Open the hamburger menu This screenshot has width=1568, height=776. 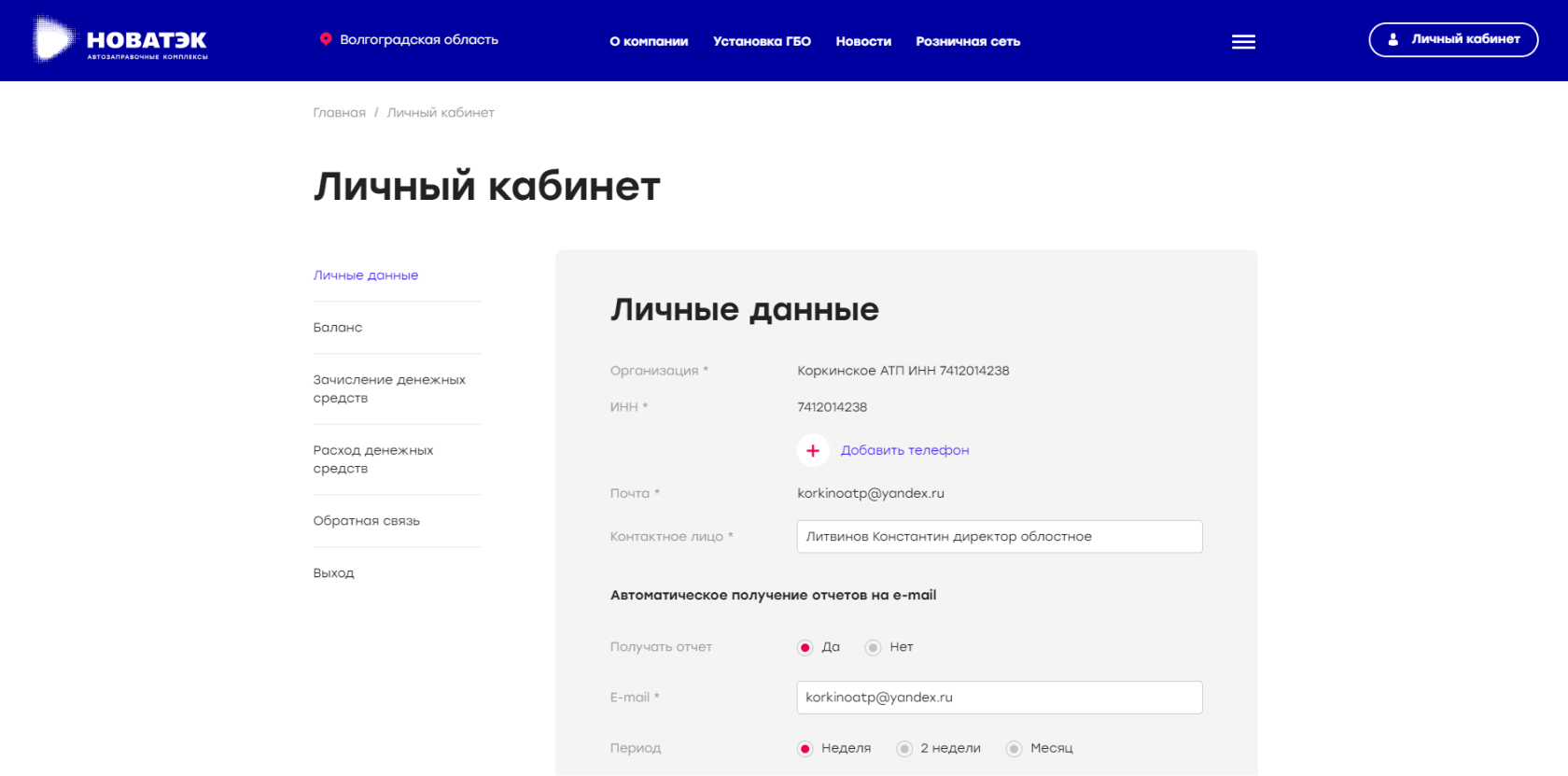[x=1243, y=42]
